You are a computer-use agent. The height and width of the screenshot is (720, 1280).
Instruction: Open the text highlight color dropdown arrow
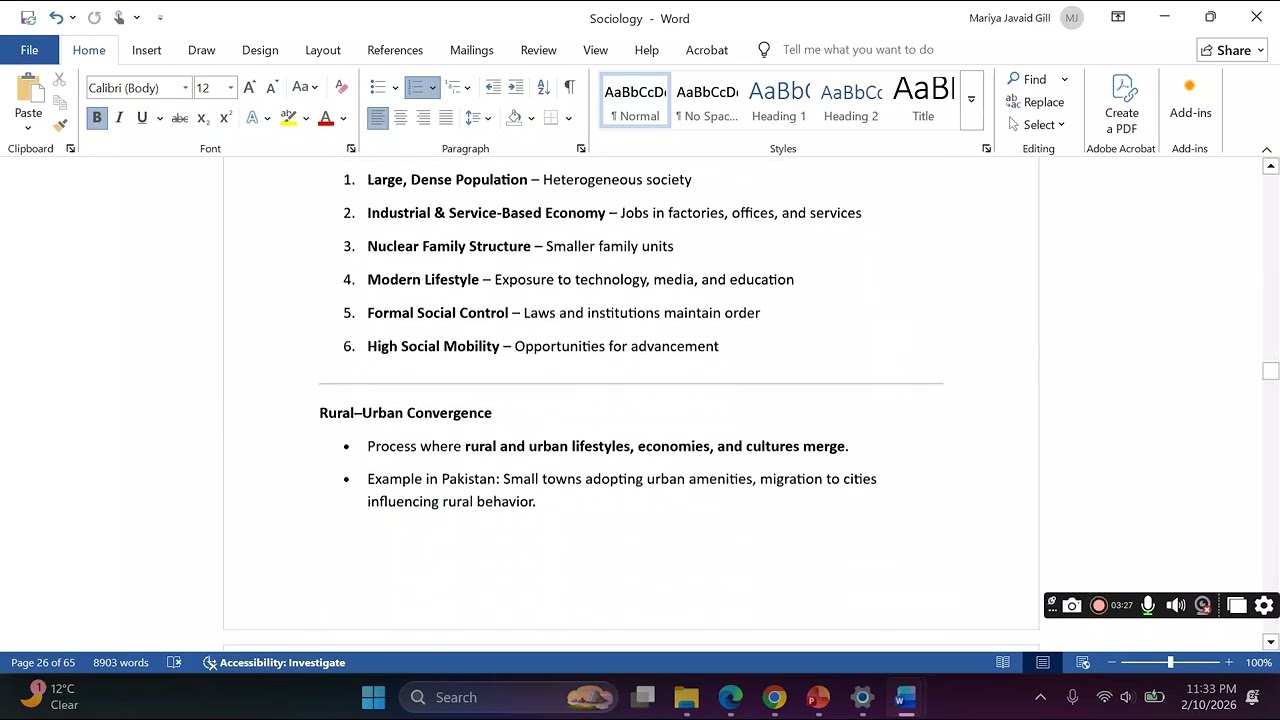(306, 118)
